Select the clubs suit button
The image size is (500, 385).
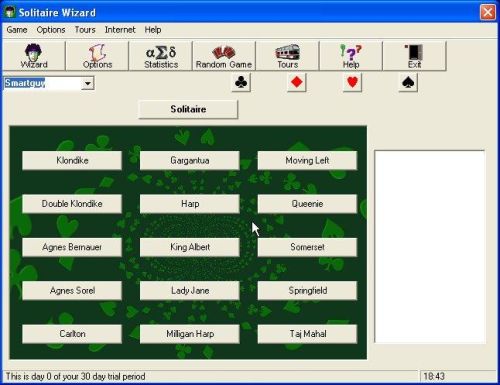coord(241,82)
